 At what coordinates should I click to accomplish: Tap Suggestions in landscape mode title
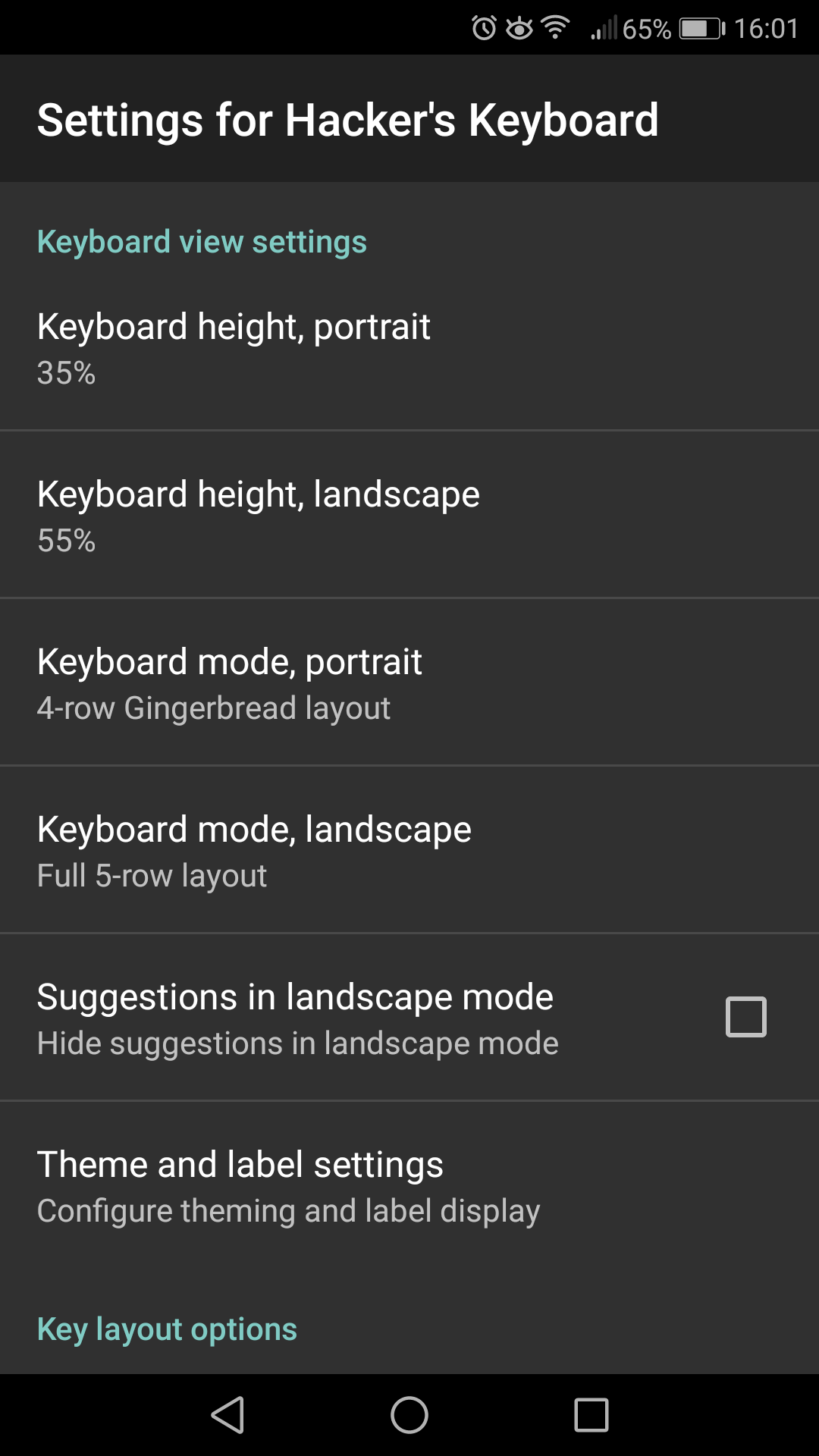tap(295, 997)
